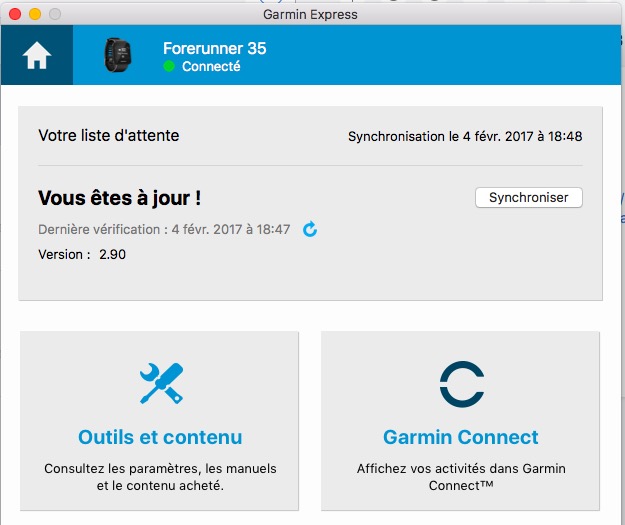This screenshot has height=525, width=625.
Task: Click the Connecté status label
Action: click(211, 67)
